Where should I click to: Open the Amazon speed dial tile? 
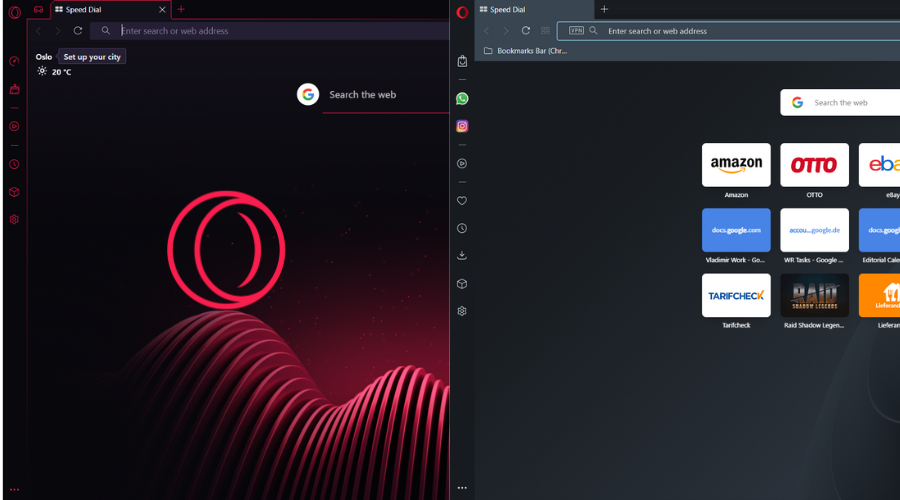(736, 165)
